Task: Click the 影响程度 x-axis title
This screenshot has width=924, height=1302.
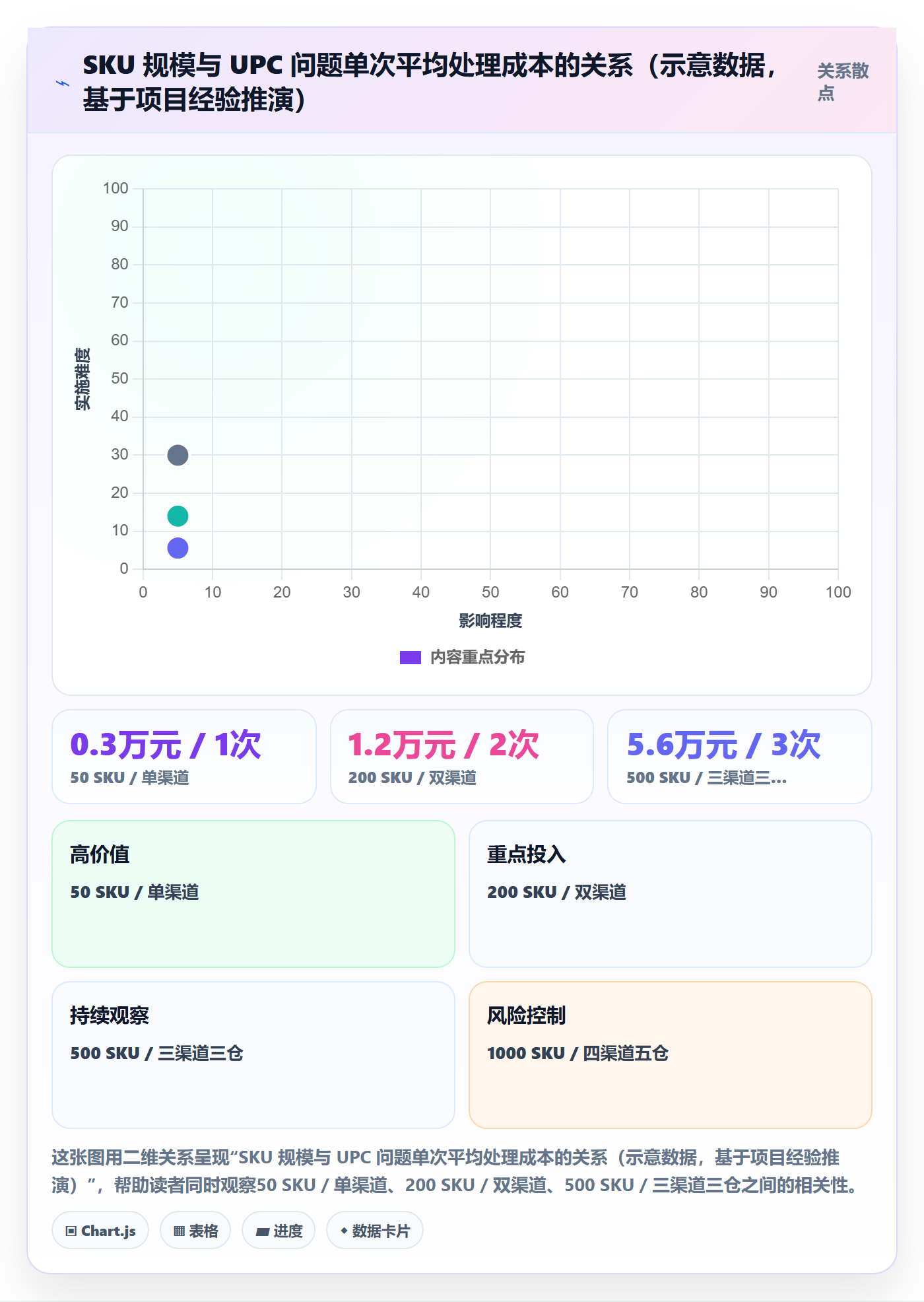Action: (490, 621)
